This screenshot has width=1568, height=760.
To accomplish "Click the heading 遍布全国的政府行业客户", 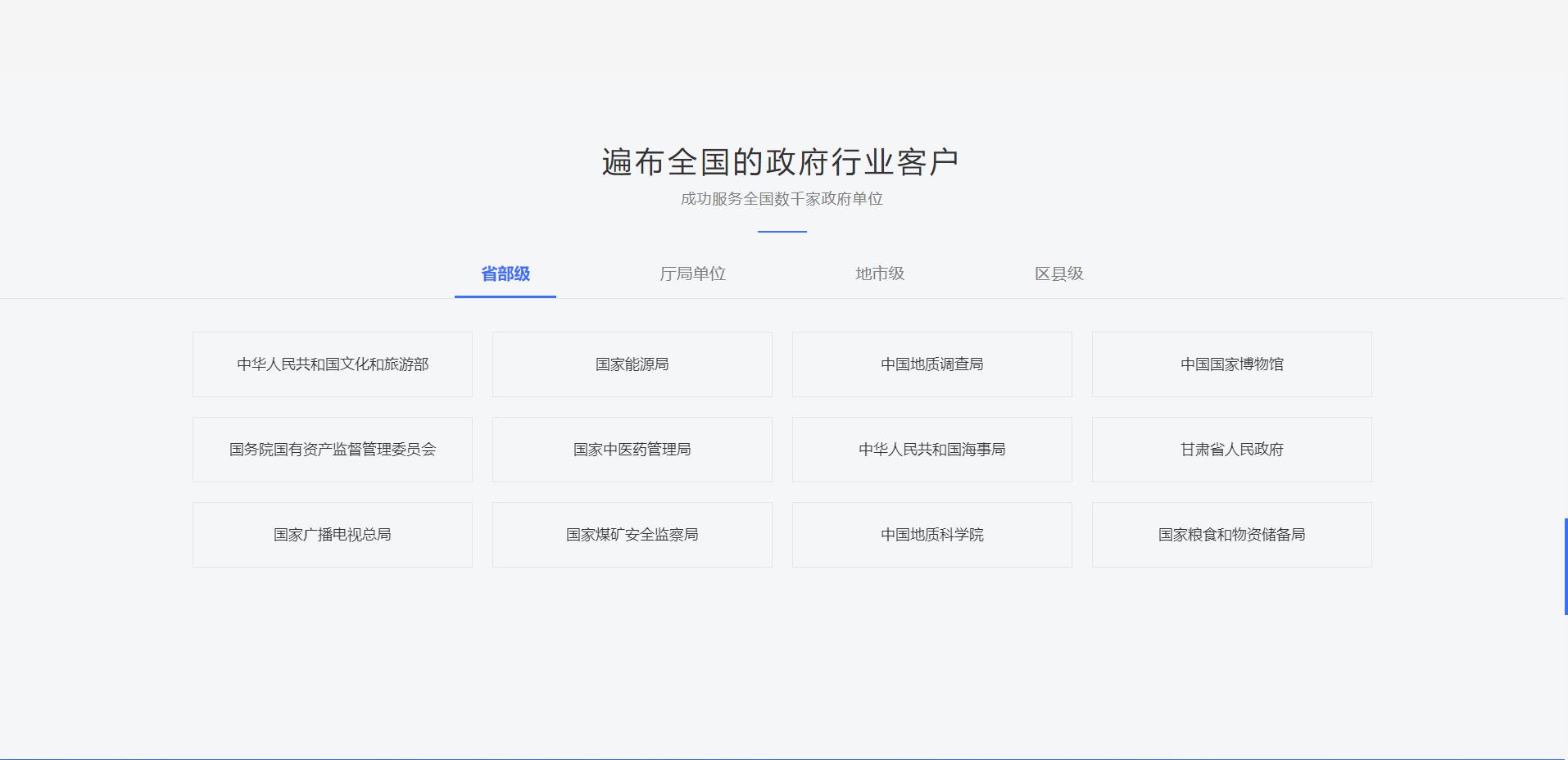I will click(781, 162).
